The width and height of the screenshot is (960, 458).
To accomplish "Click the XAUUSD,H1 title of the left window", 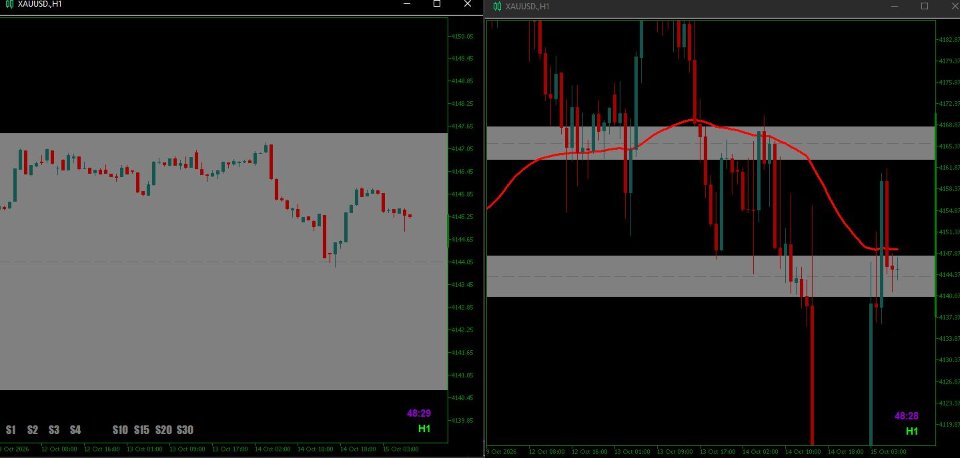I will coord(40,4).
